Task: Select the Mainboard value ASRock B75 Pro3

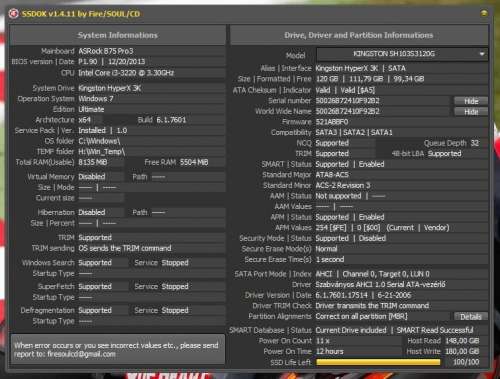Action: click(x=106, y=51)
